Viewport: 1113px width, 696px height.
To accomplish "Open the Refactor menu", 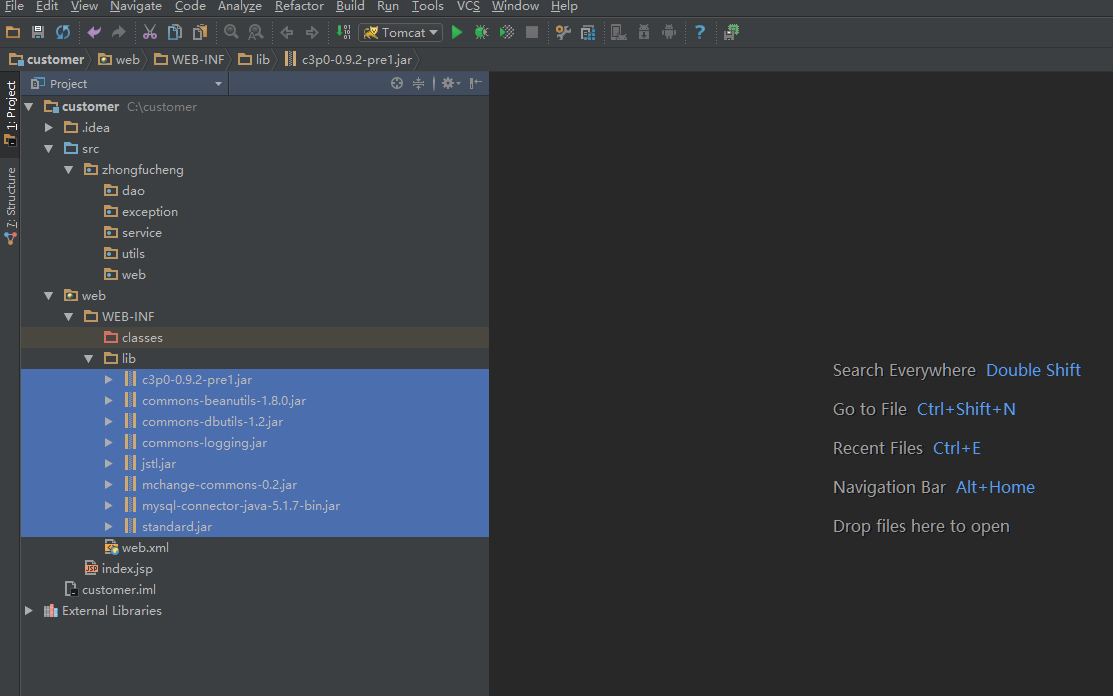I will (x=299, y=6).
